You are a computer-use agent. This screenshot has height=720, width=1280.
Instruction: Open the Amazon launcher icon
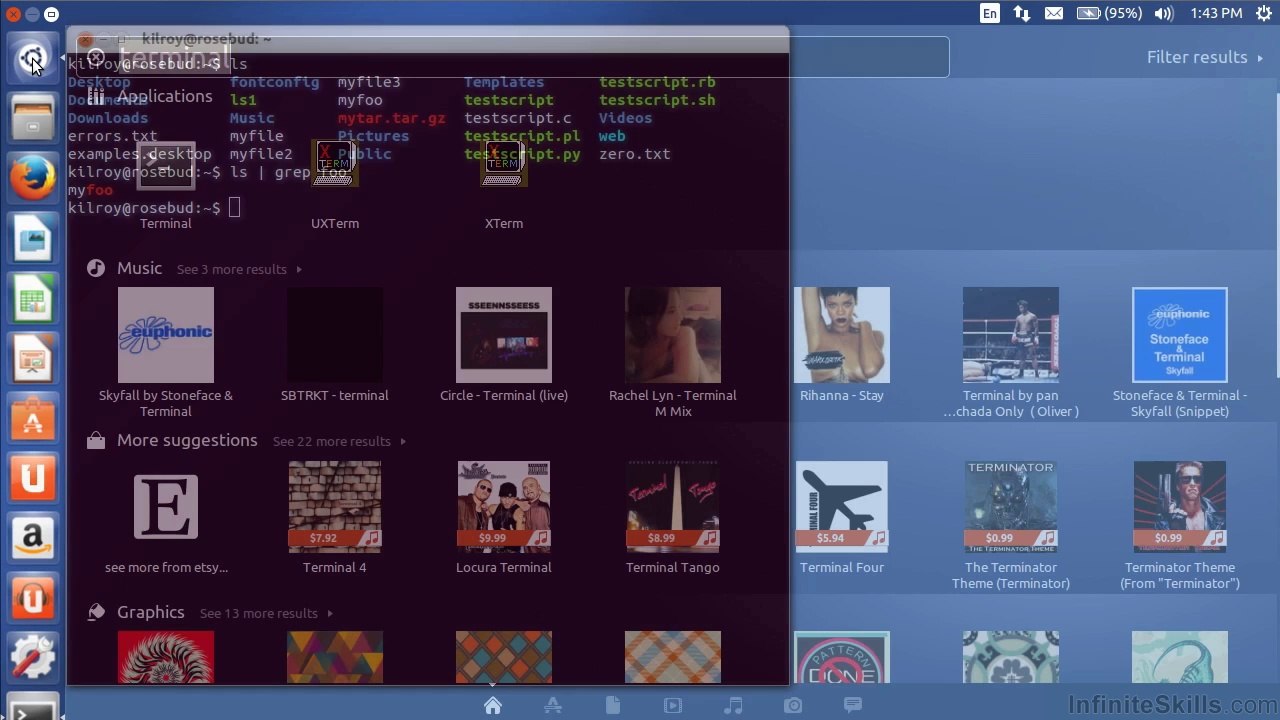pos(32,539)
